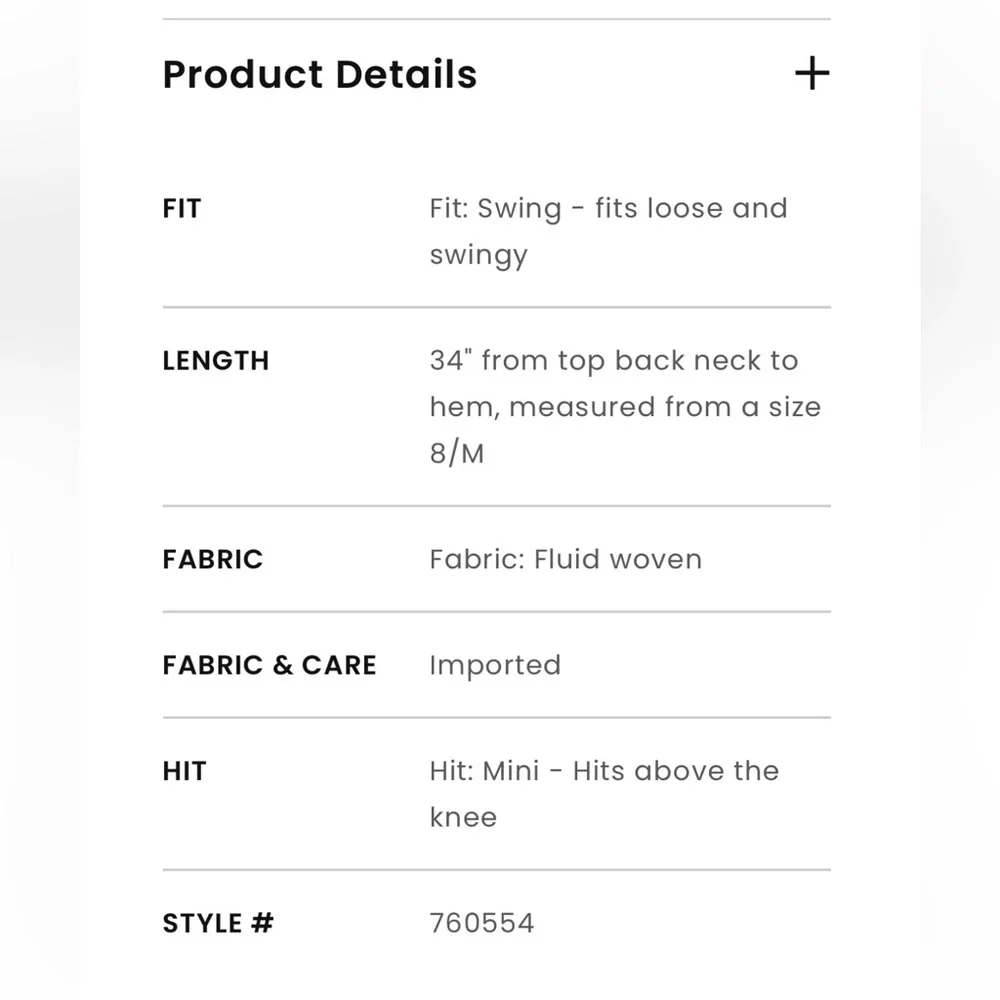1000x1000 pixels.
Task: Select the FIT row label
Action: tap(182, 209)
